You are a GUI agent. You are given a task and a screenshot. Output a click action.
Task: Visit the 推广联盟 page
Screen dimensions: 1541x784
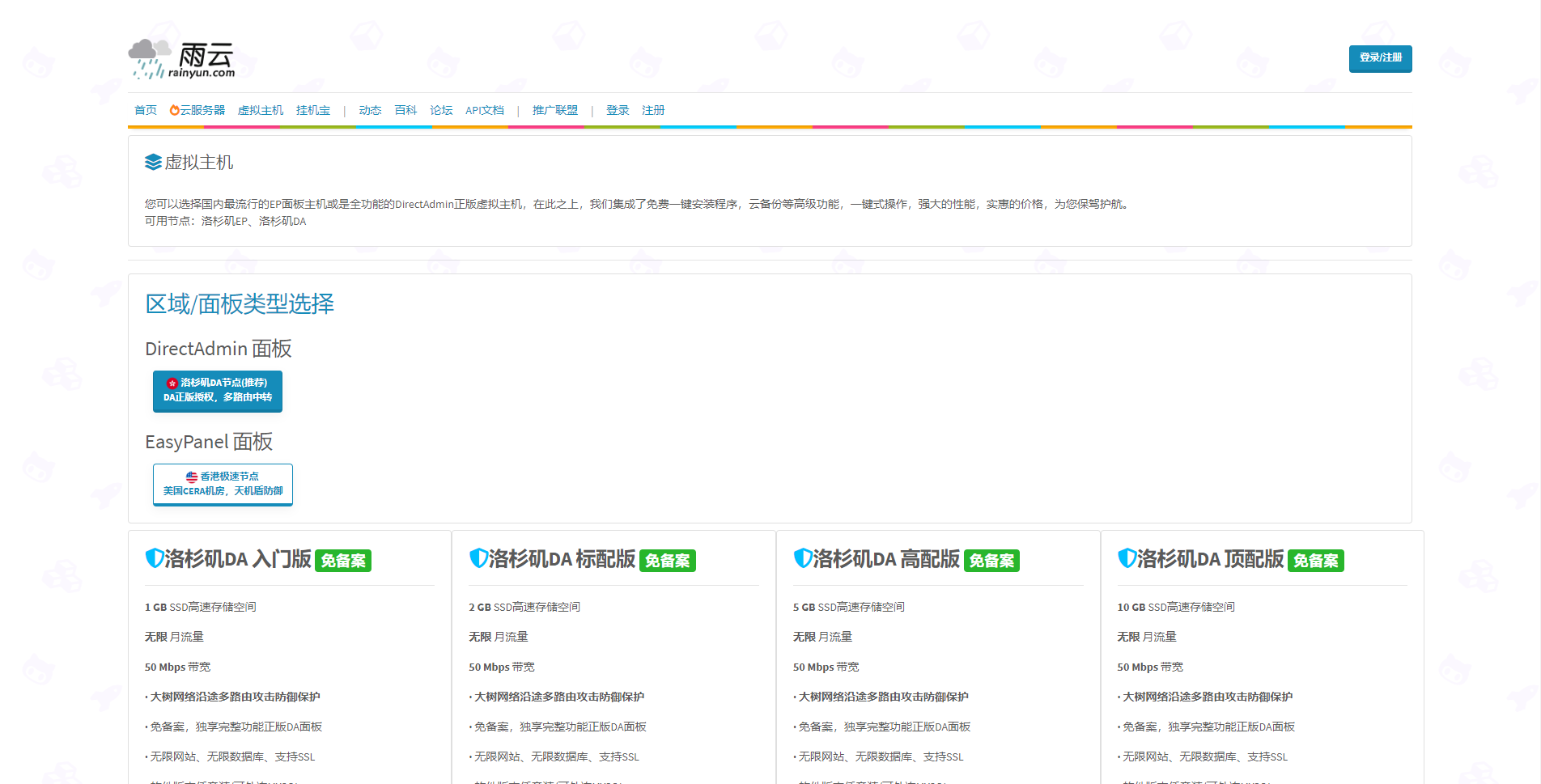click(x=555, y=110)
